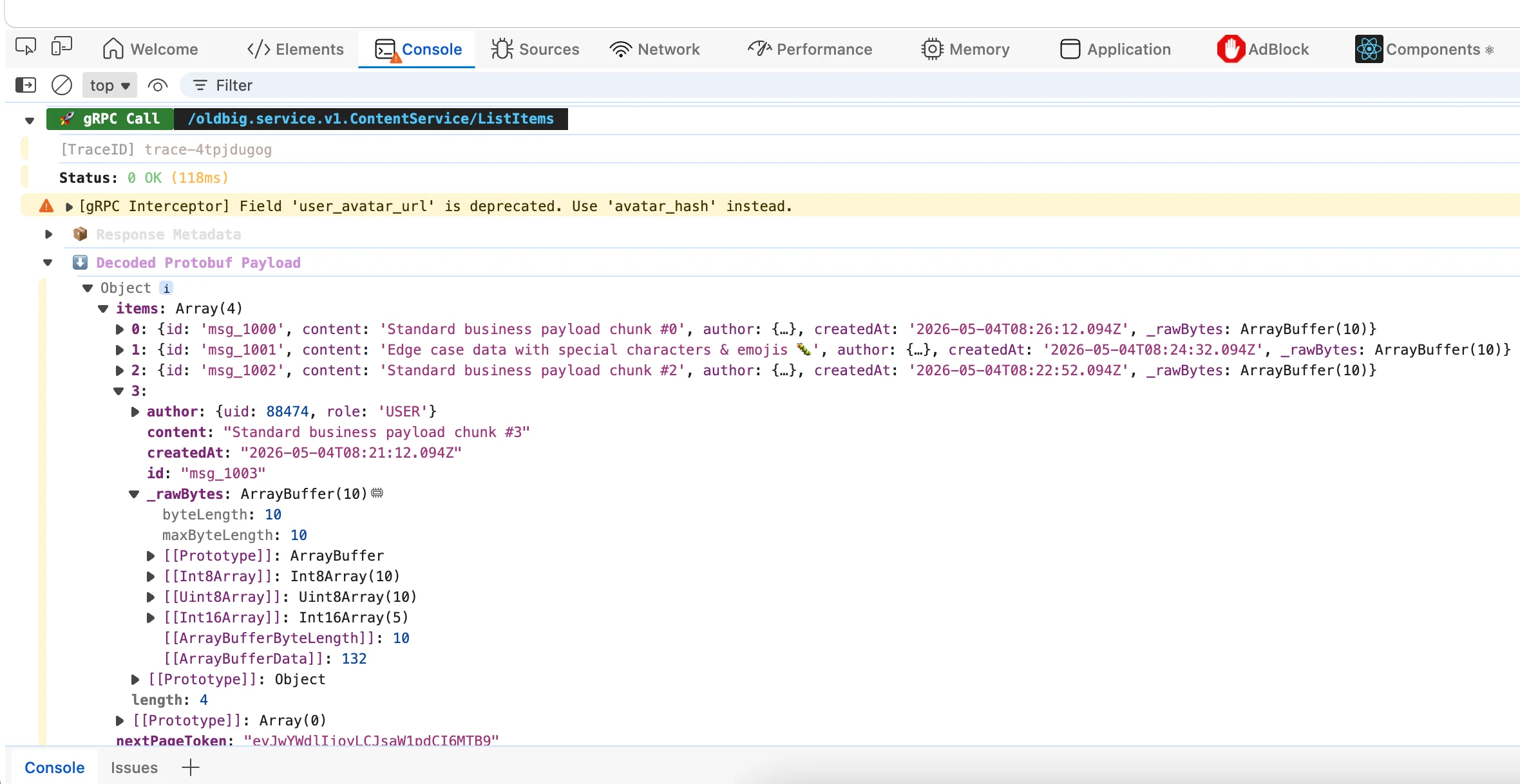Open the Sources tab

535,49
